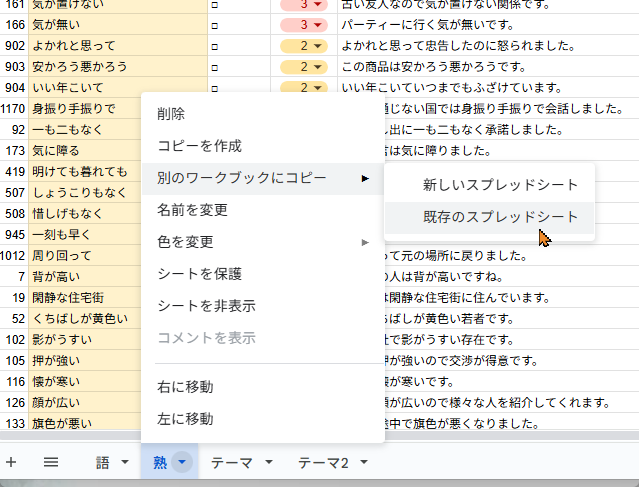Click number cell 1012
This screenshot has width=639, height=487.
coord(14,256)
